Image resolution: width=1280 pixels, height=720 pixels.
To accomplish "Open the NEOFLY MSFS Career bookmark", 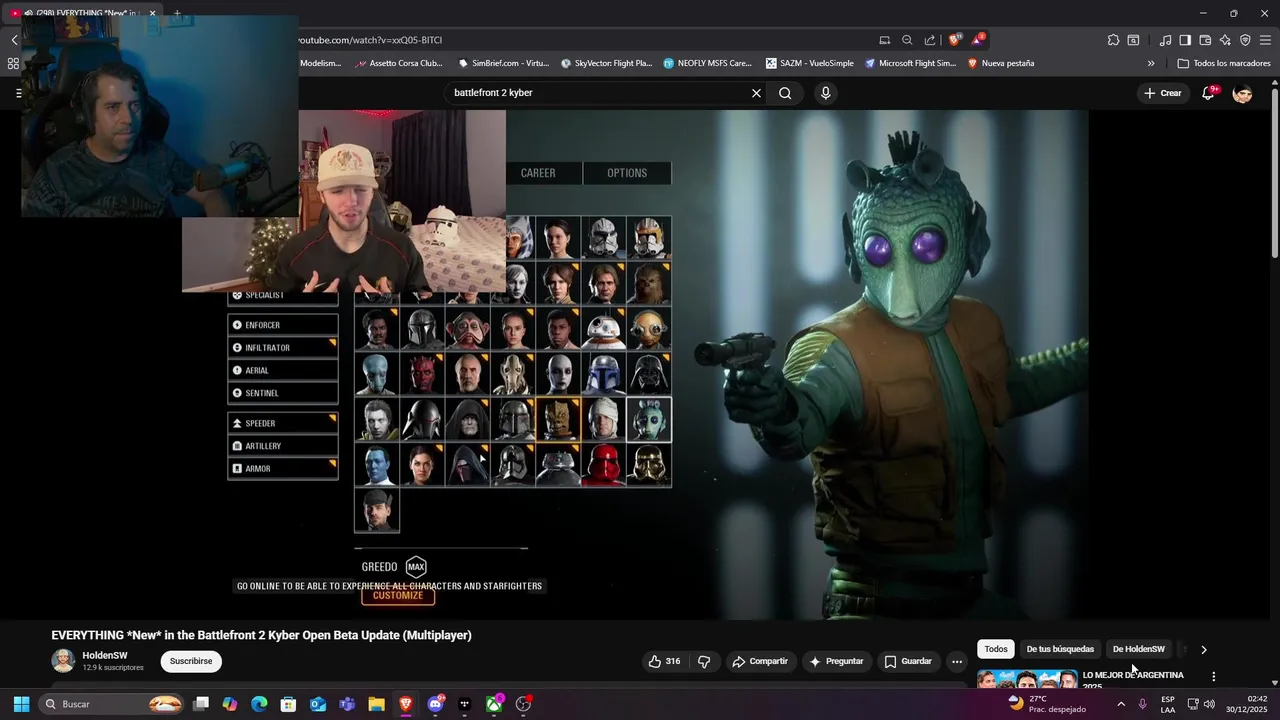I will coord(707,63).
